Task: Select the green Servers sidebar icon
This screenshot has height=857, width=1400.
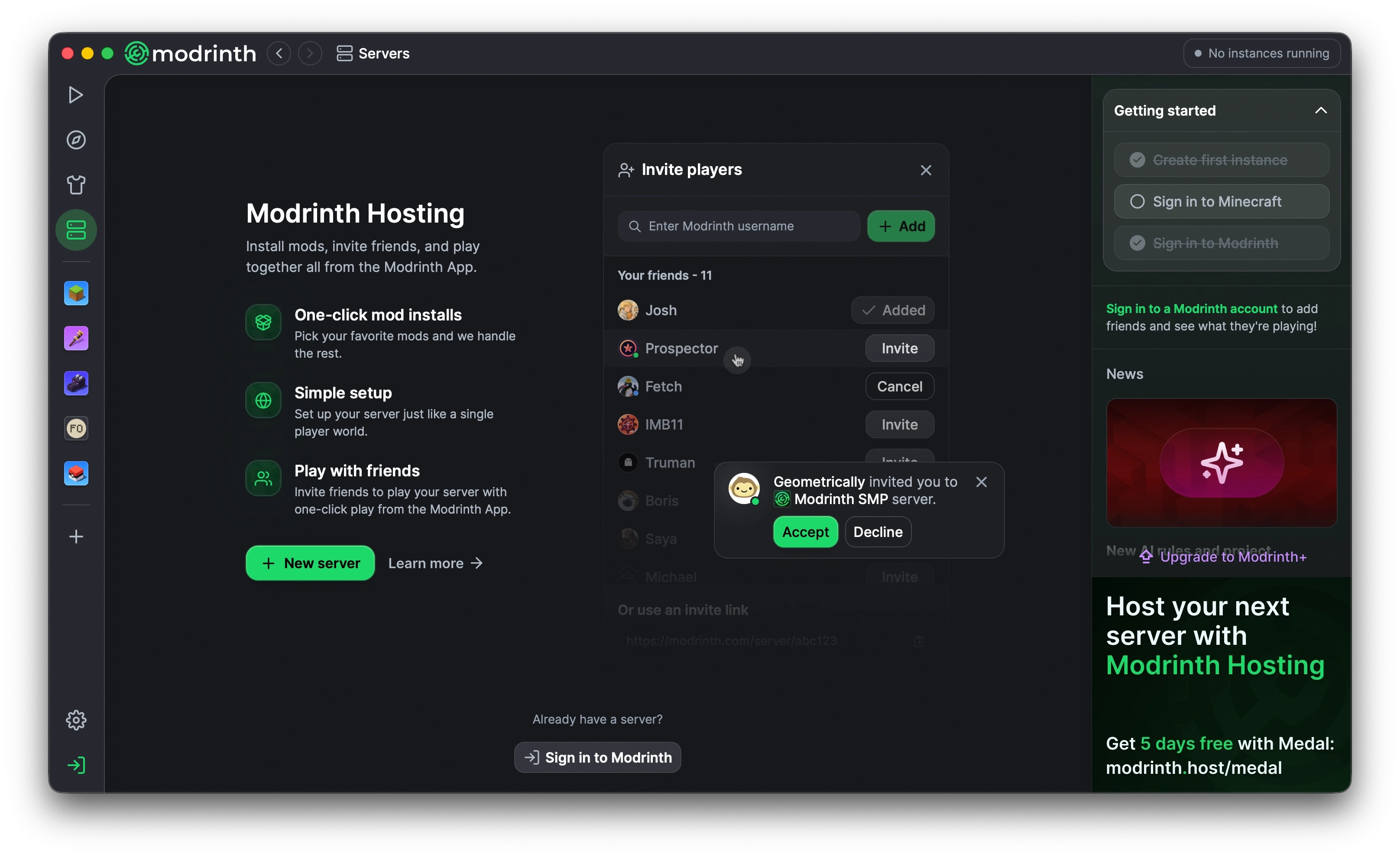Action: click(75, 230)
